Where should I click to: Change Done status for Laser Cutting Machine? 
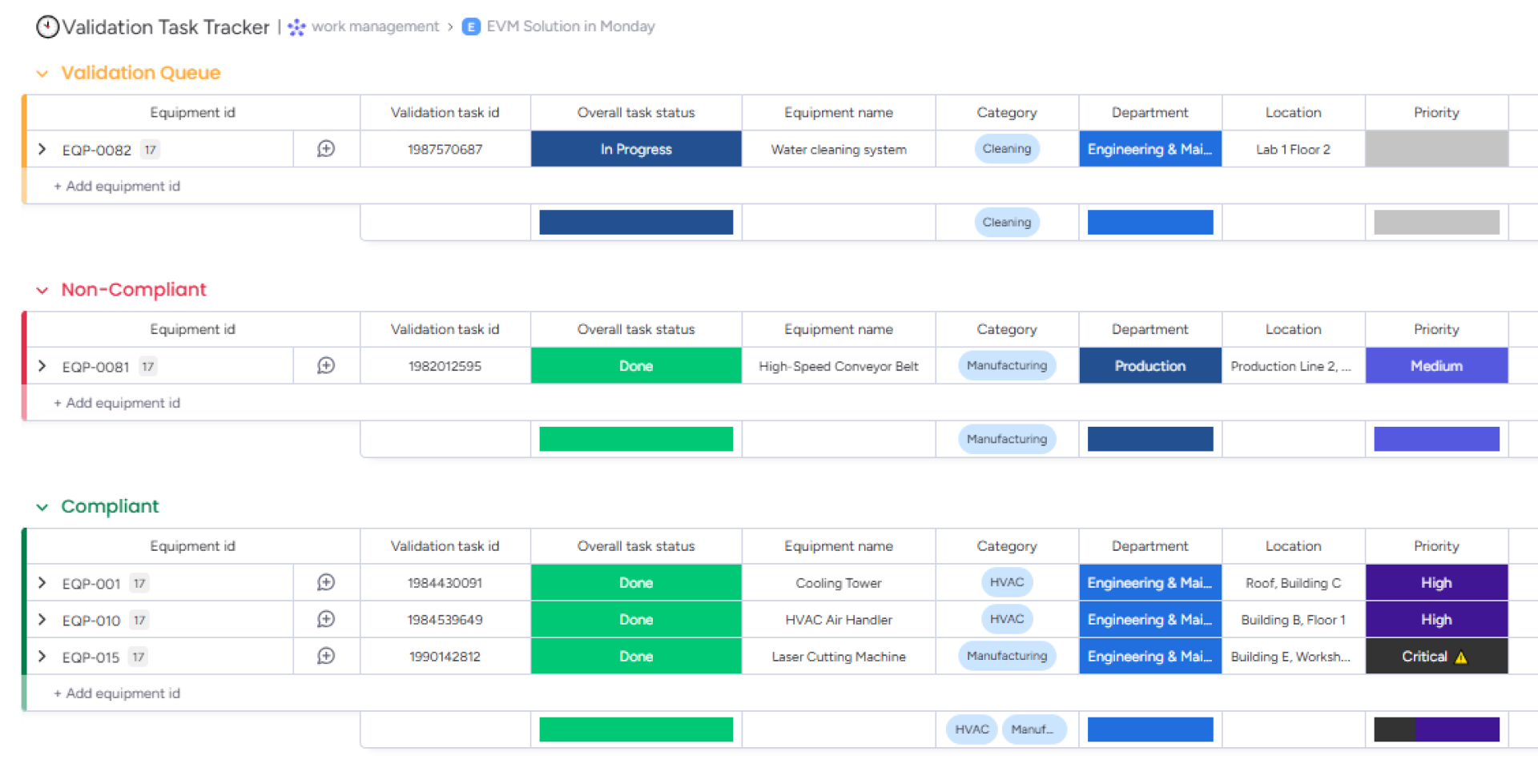coord(636,657)
